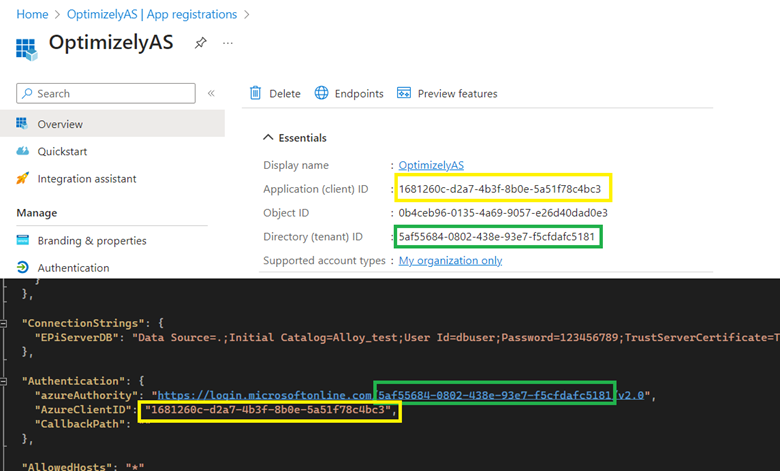Click the Integration assistant rocket icon
This screenshot has width=780, height=472.
(22, 178)
